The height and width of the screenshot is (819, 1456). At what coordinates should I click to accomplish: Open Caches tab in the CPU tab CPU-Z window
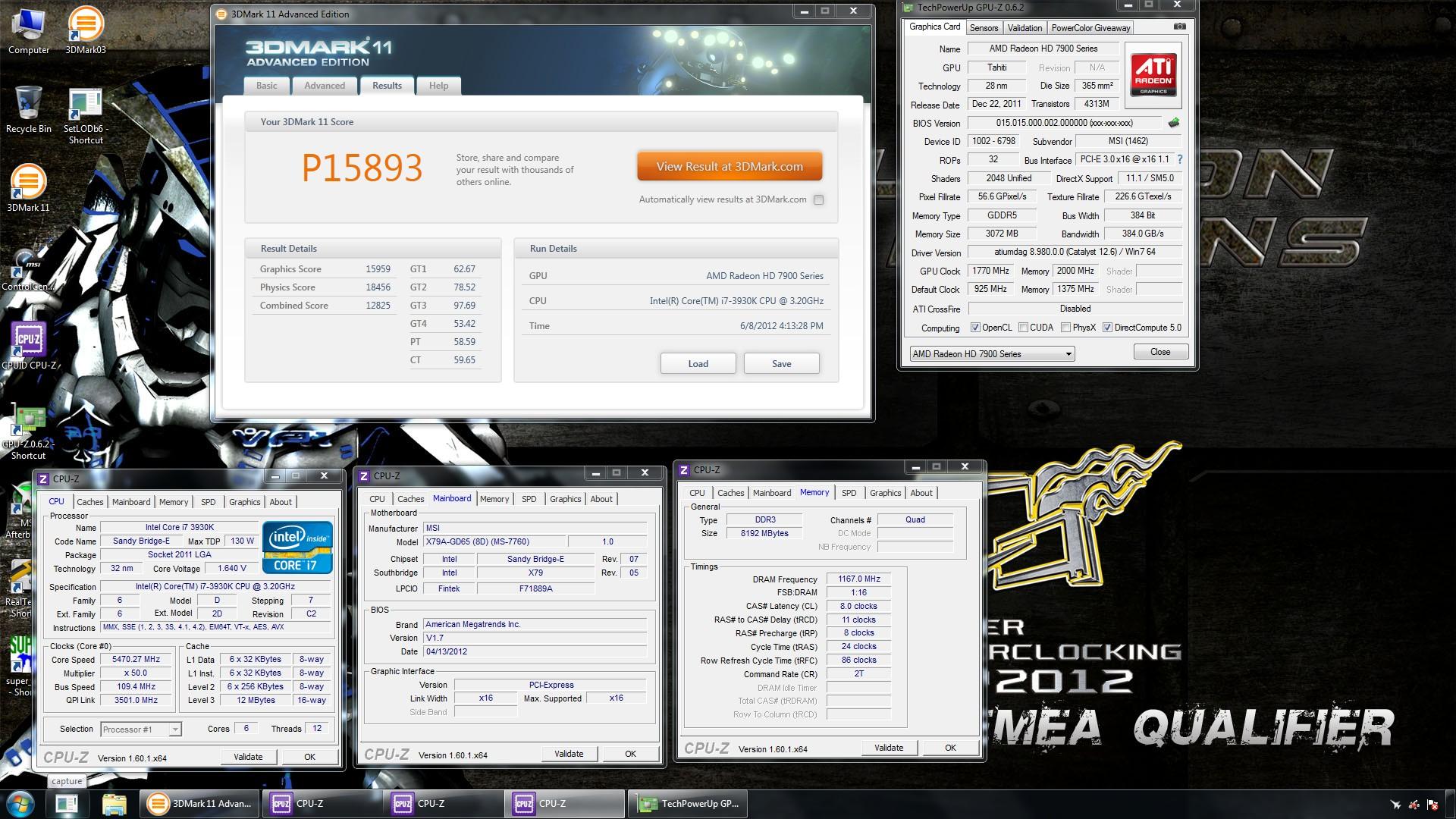click(89, 502)
